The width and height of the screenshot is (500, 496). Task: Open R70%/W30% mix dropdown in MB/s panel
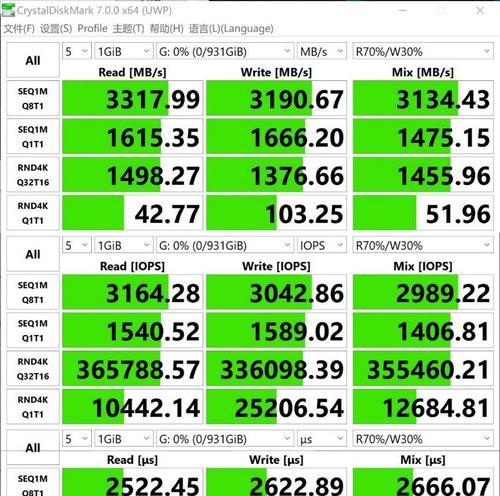tap(423, 51)
